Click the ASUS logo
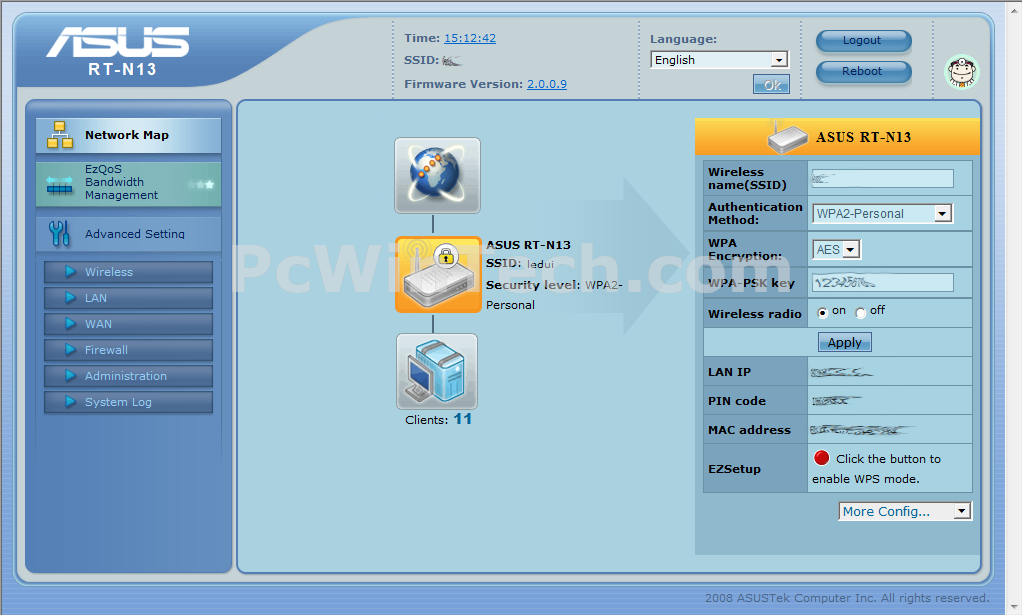The height and width of the screenshot is (615, 1022). pos(119,42)
